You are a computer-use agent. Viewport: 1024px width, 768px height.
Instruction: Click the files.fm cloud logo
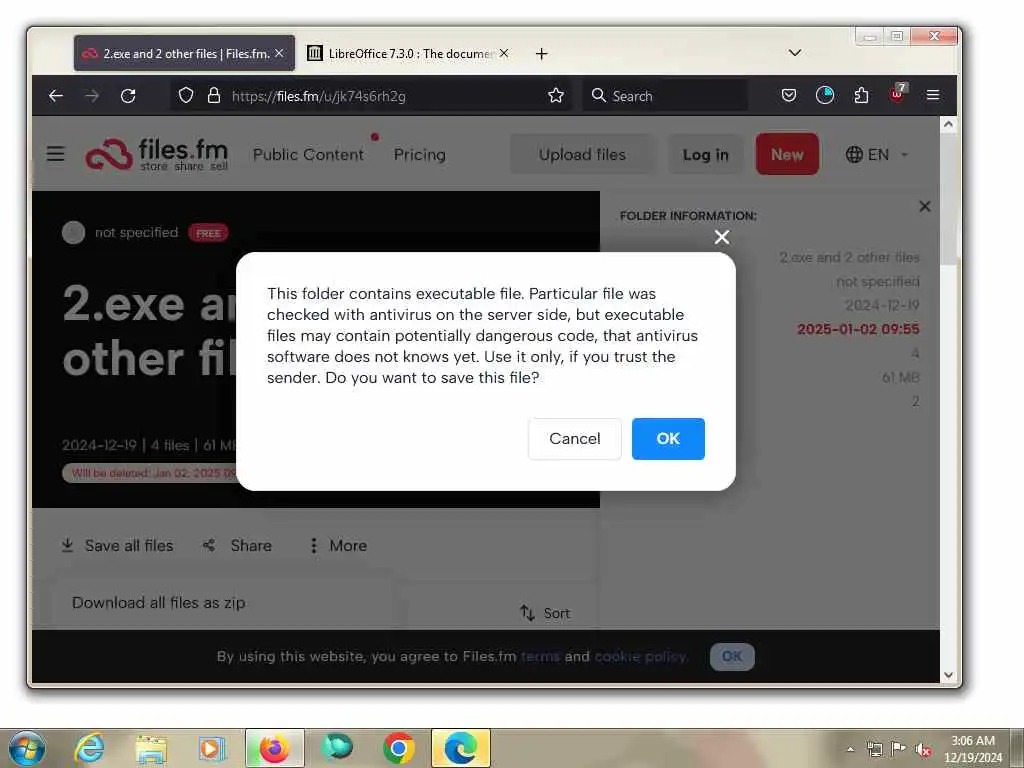tap(157, 155)
